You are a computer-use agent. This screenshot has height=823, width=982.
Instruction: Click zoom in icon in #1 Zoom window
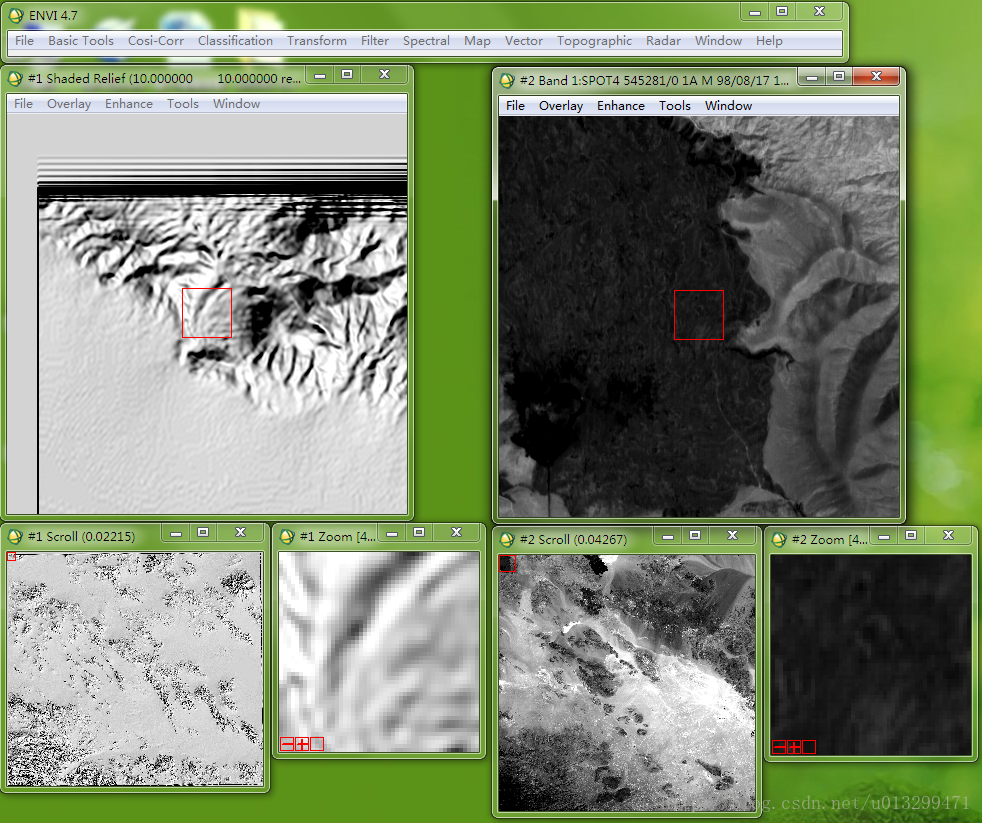302,744
